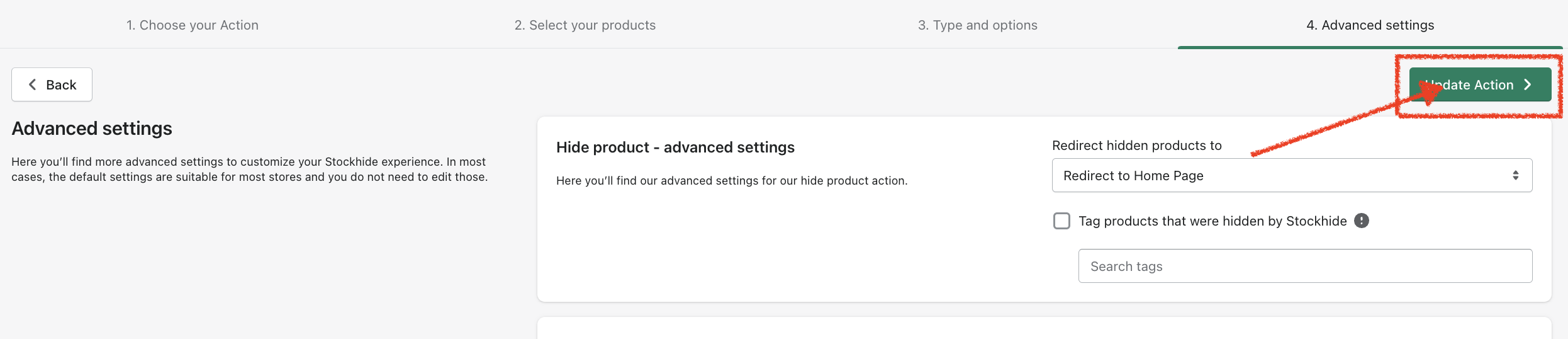Switch to the Select your products step

click(x=585, y=25)
